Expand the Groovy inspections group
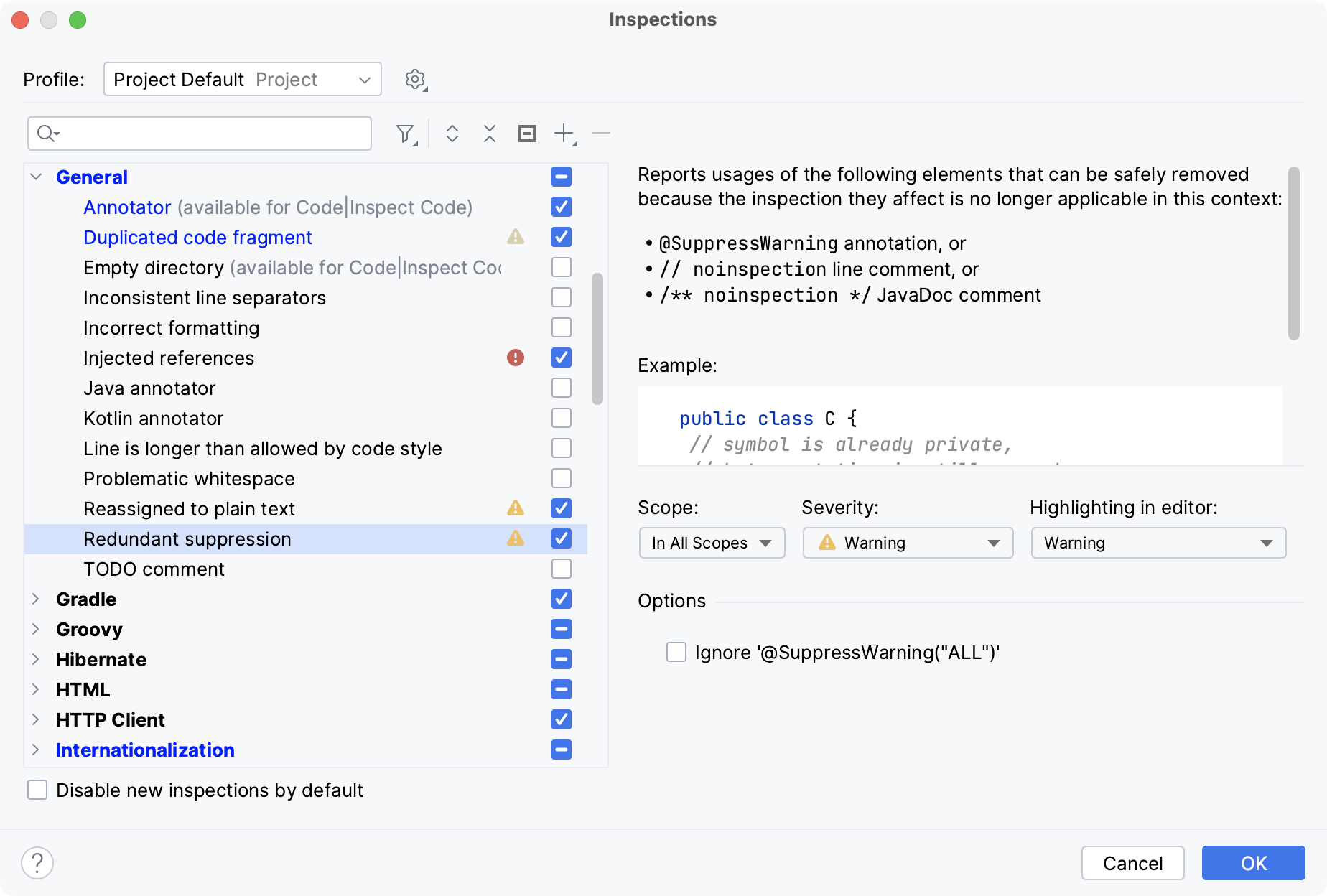The width and height of the screenshot is (1327, 896). pyautogui.click(x=35, y=629)
